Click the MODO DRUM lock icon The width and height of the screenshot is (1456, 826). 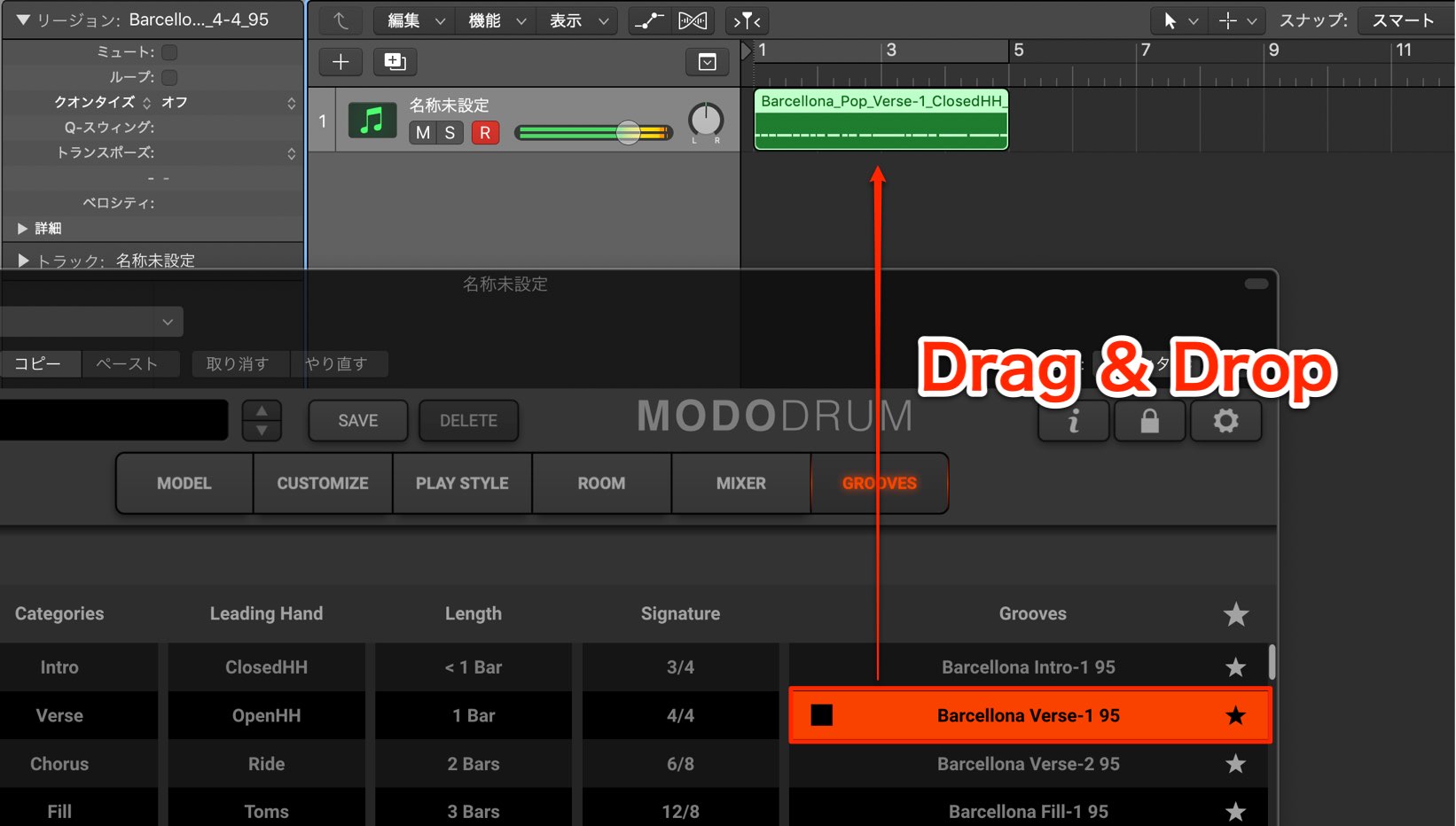click(1149, 420)
